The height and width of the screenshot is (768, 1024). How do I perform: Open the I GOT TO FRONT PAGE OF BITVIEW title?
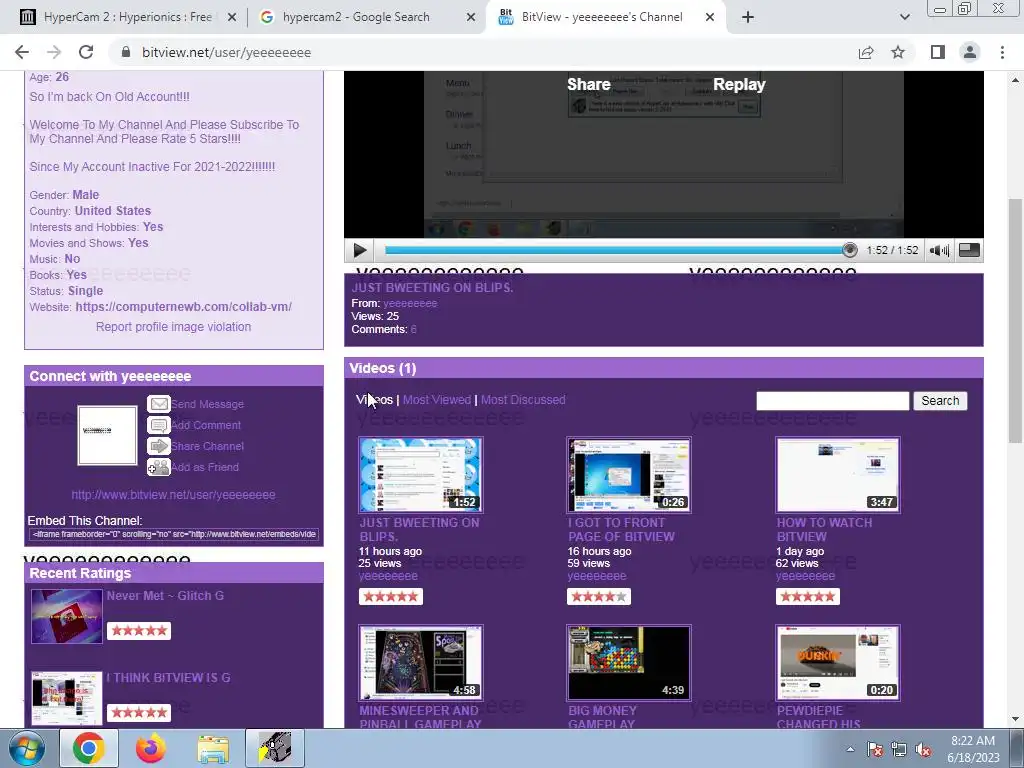click(621, 530)
